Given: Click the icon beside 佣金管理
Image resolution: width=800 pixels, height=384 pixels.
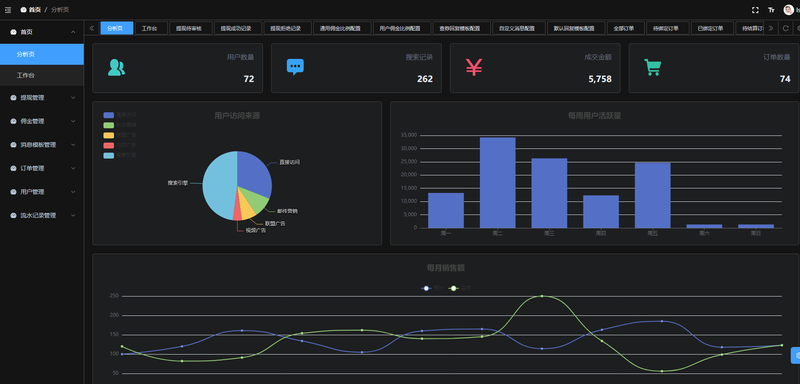Looking at the screenshot, I should (13, 121).
